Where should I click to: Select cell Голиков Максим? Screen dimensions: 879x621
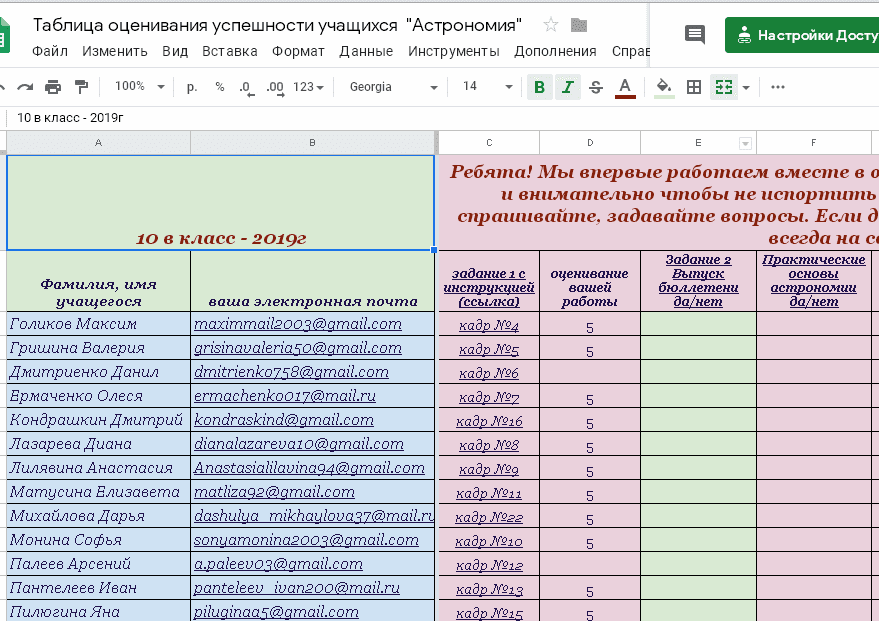tap(98, 324)
